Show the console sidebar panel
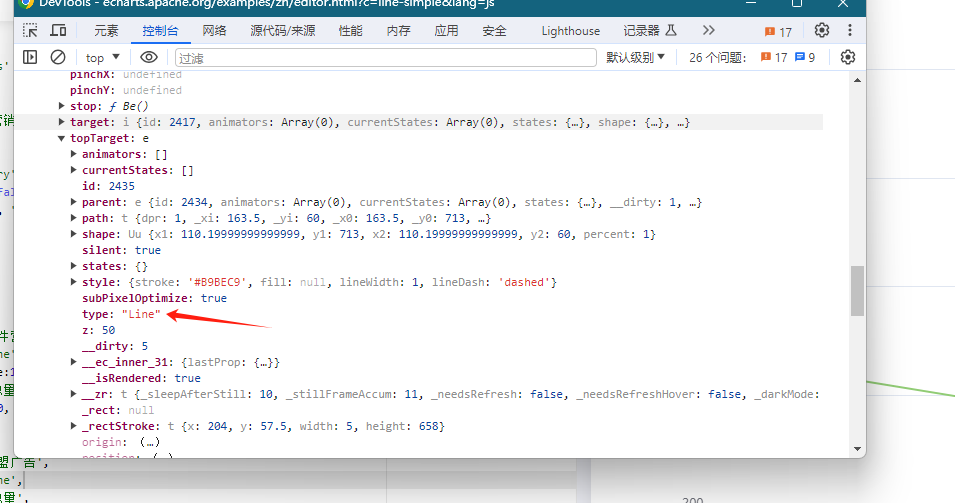 [x=30, y=58]
